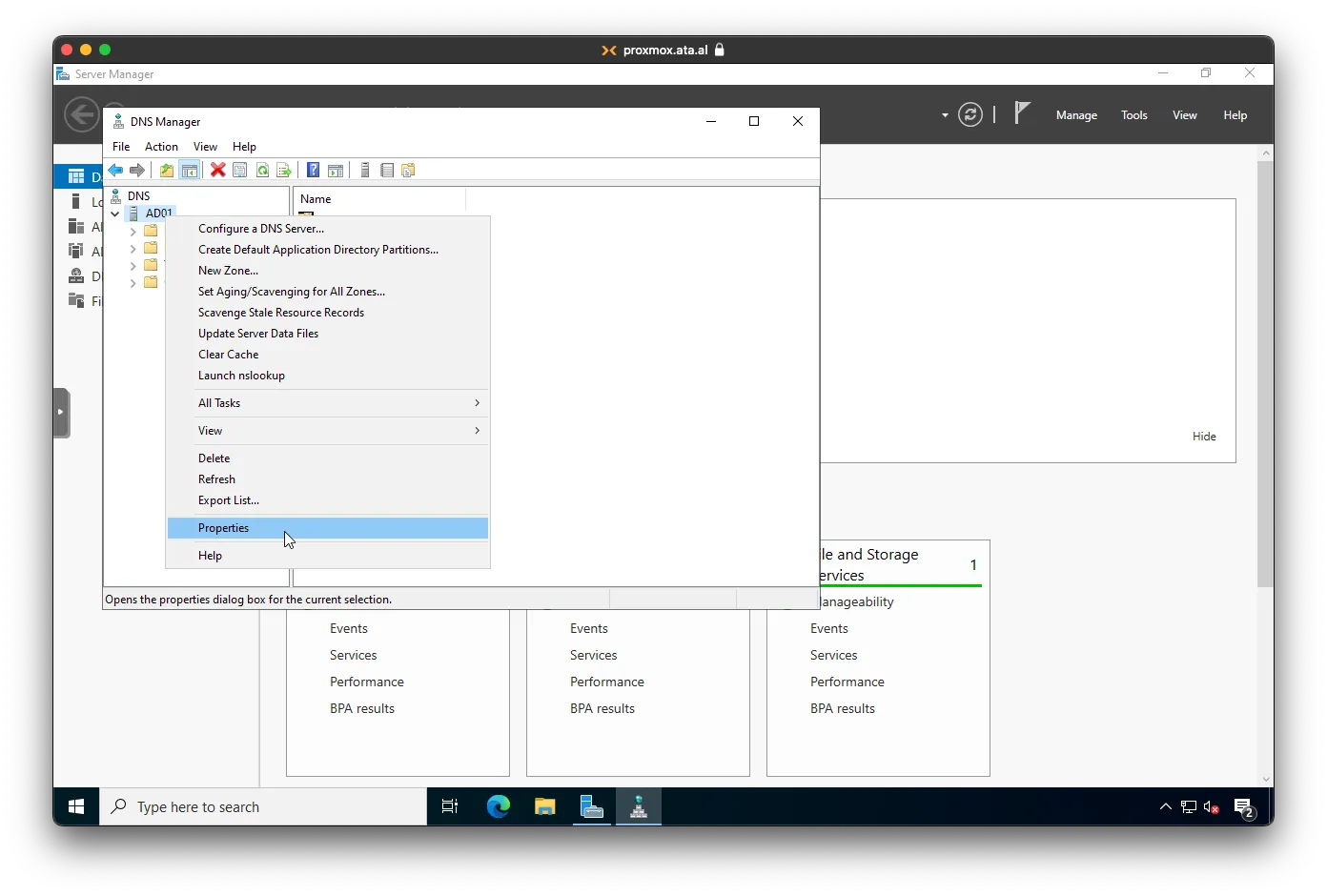This screenshot has height=896, width=1327.
Task: Switch to Server Manager taskbar icon
Action: pyautogui.click(x=592, y=806)
